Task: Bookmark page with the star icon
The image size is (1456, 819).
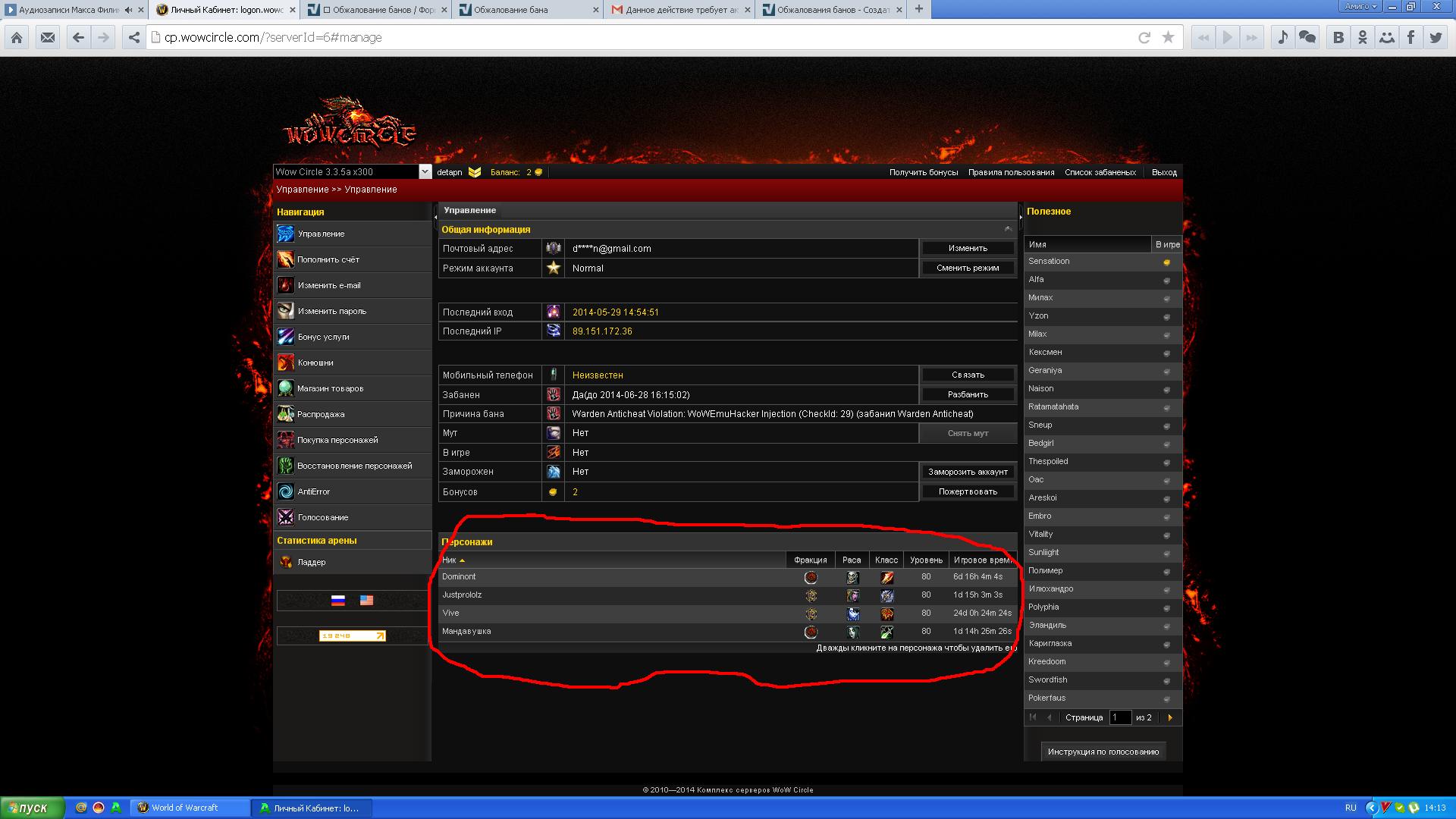Action: click(1168, 37)
